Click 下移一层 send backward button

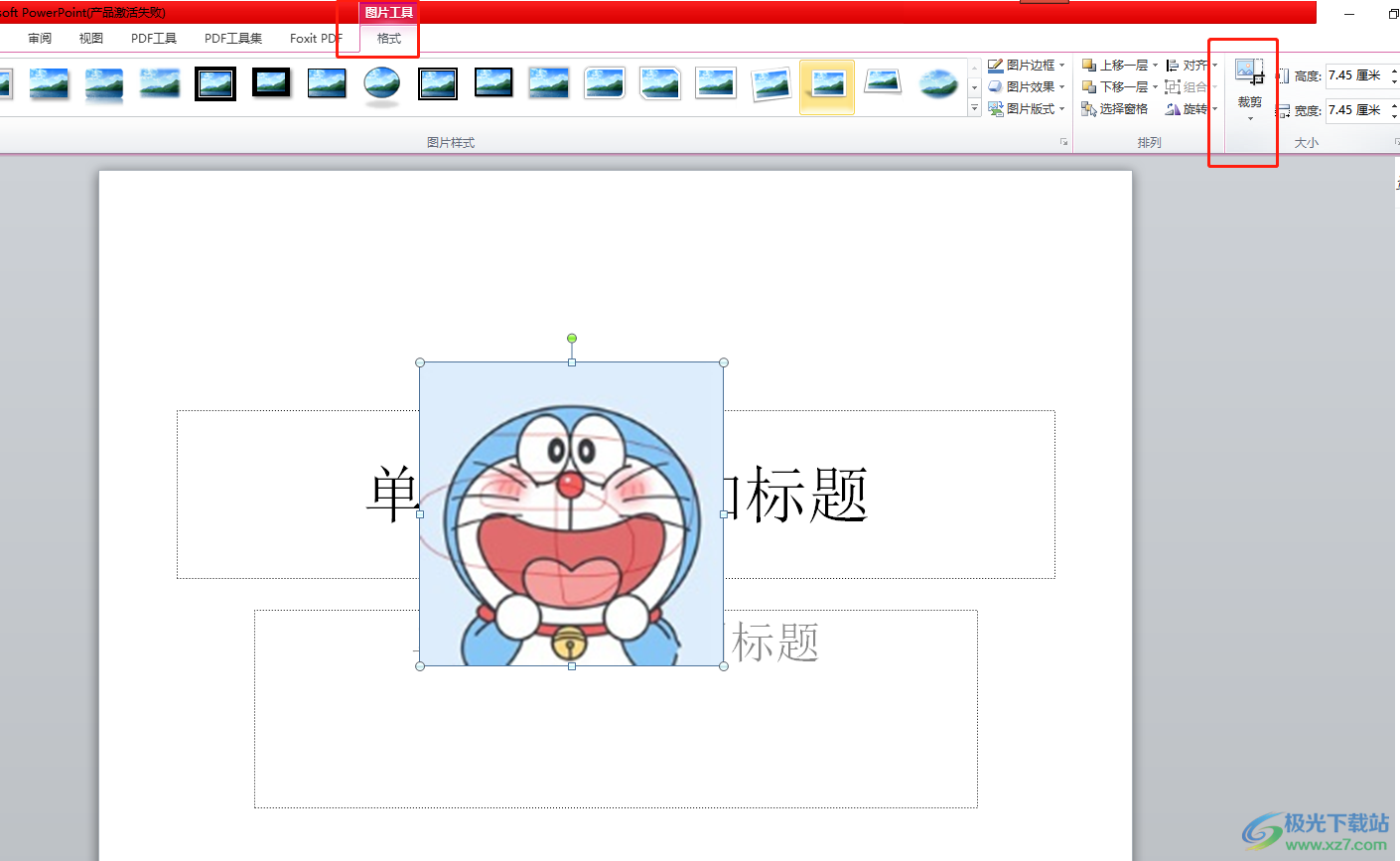[1114, 87]
